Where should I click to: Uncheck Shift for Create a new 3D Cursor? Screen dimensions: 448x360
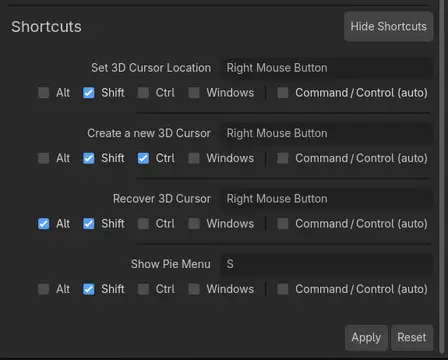tap(89, 158)
